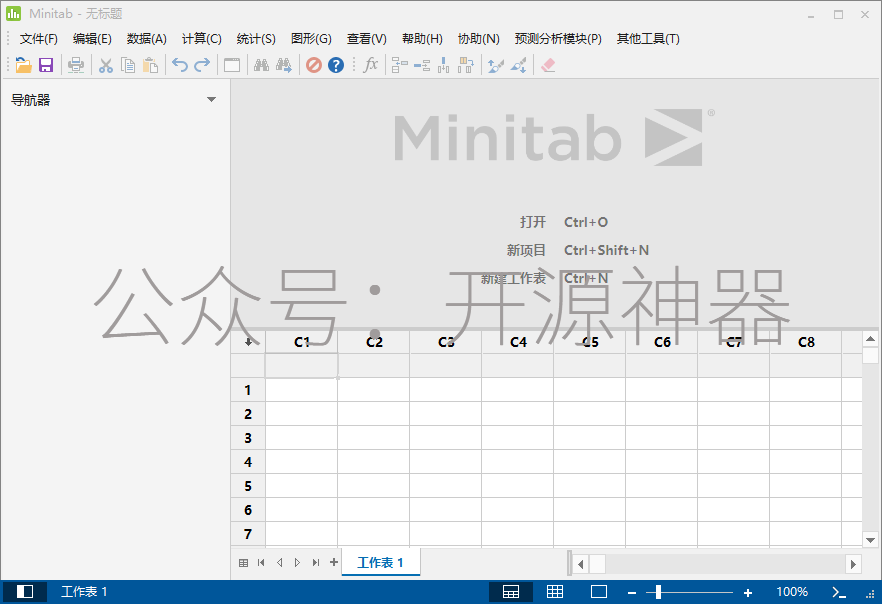Image resolution: width=882 pixels, height=604 pixels.
Task: Click the data entry direction arrow cell
Action: pyautogui.click(x=248, y=341)
